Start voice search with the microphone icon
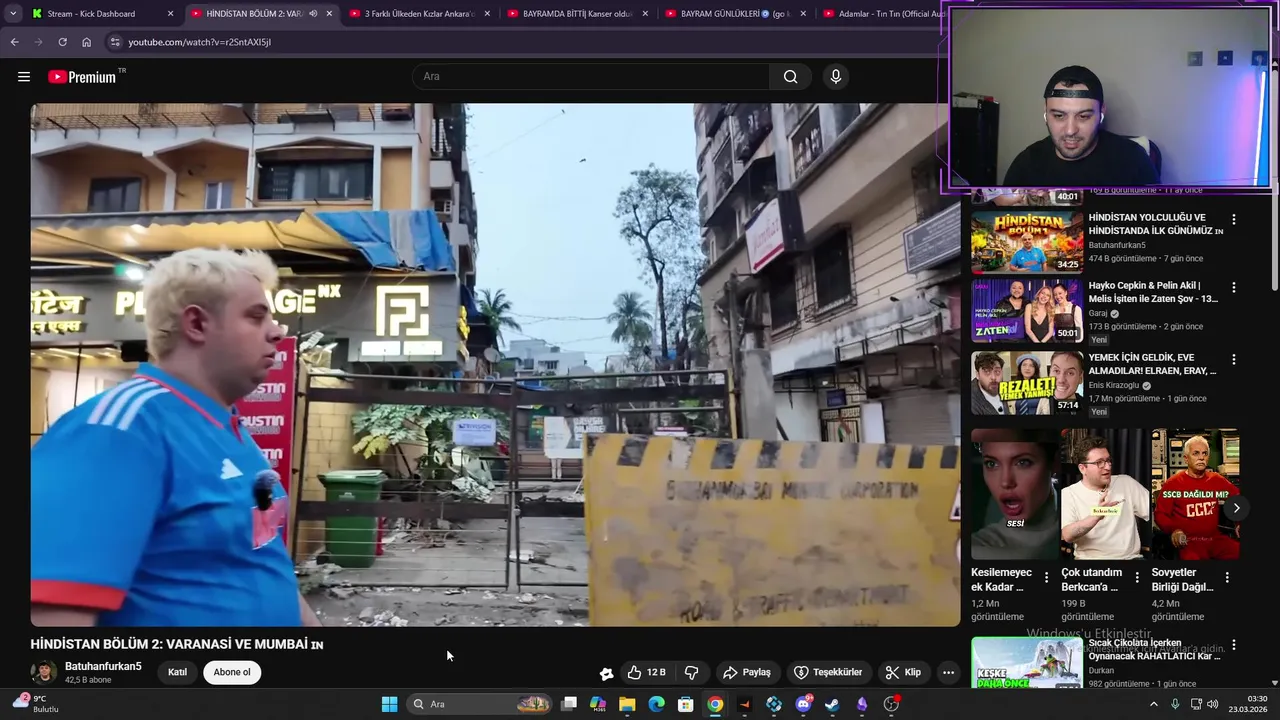Image resolution: width=1280 pixels, height=720 pixels. click(x=836, y=77)
